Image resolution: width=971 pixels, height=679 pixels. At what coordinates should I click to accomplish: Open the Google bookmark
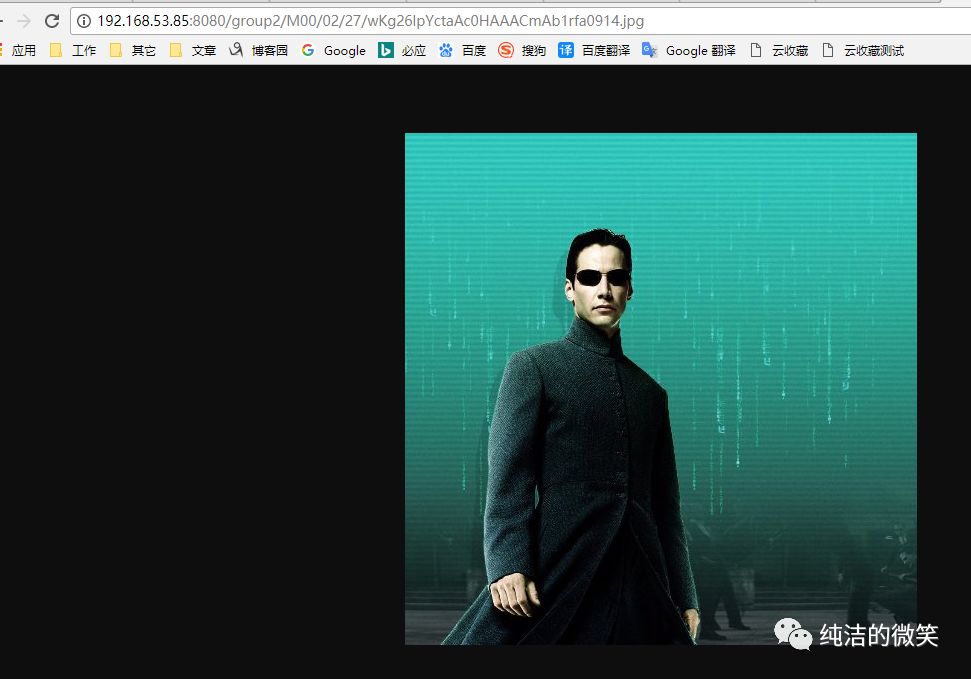click(x=333, y=50)
